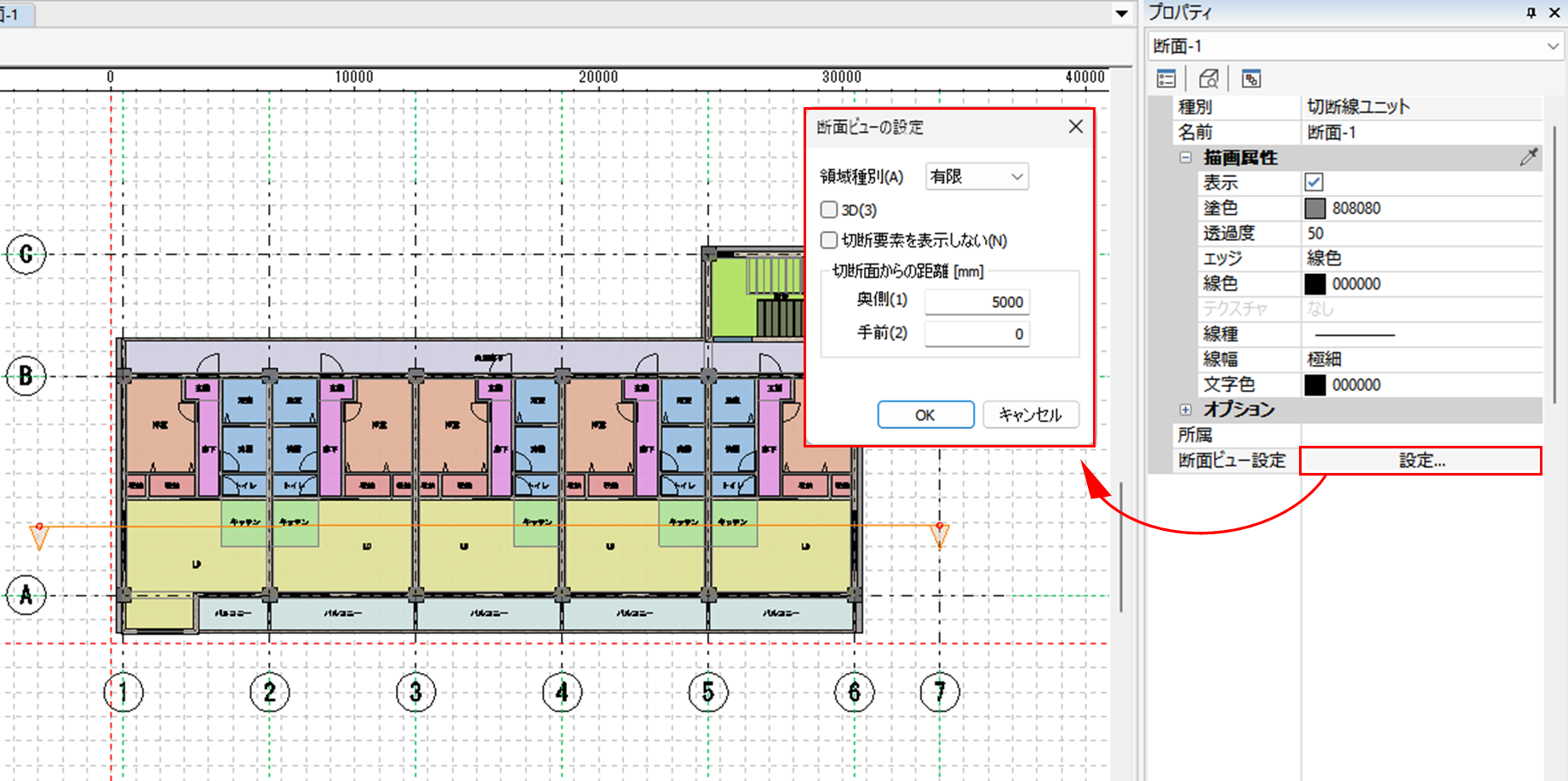Pin the プロパティ panel
The image size is (1568, 781).
click(1531, 13)
